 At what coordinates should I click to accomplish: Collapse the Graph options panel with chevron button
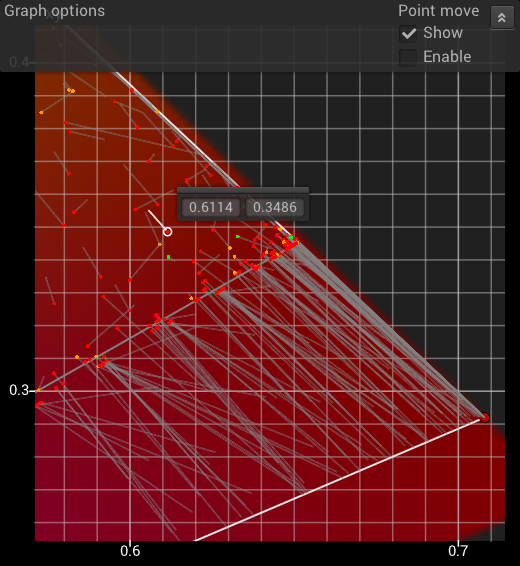click(x=502, y=17)
